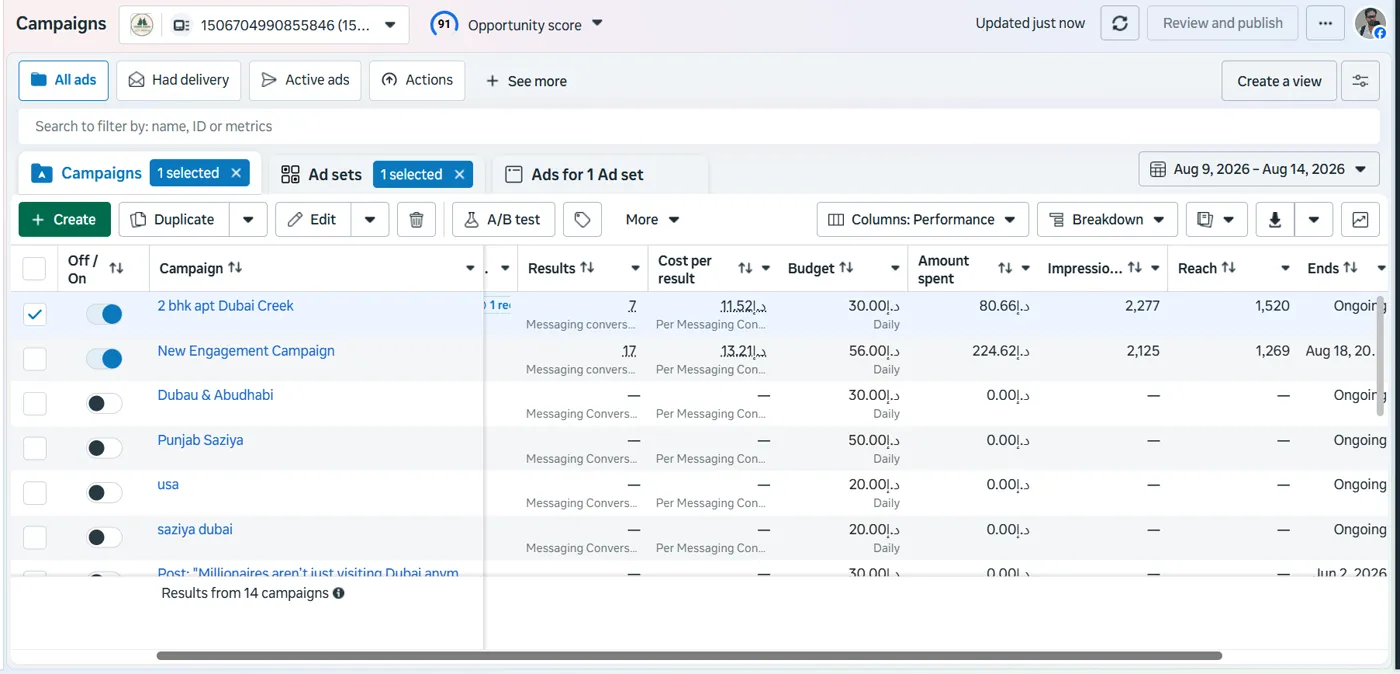This screenshot has width=1400, height=674.
Task: Clear the Ad sets 1 selected chip
Action: click(459, 174)
